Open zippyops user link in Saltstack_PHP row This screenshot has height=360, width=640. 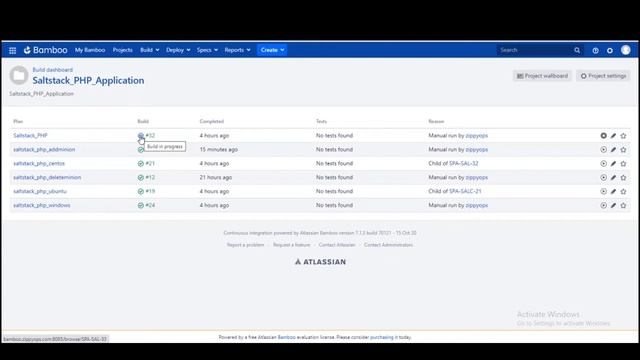476,136
